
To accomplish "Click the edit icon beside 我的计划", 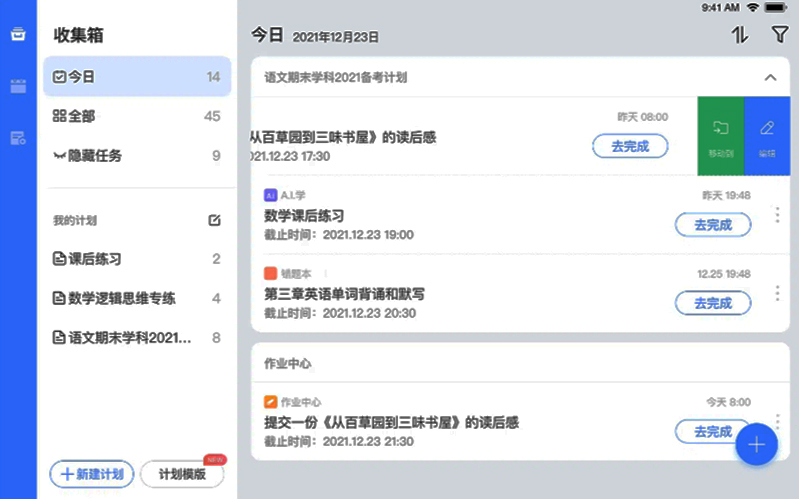I will (214, 220).
